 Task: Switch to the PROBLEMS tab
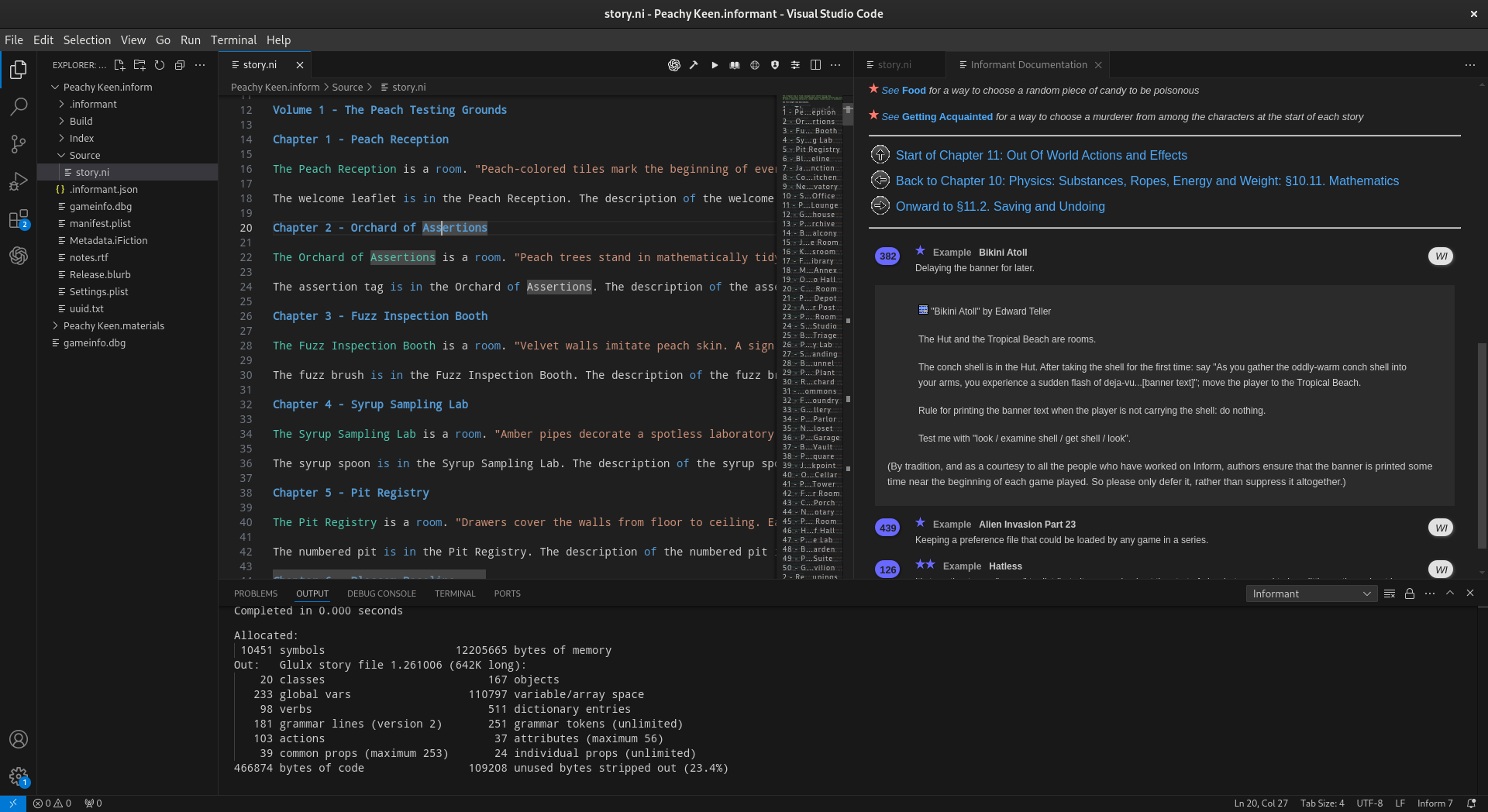coord(256,594)
